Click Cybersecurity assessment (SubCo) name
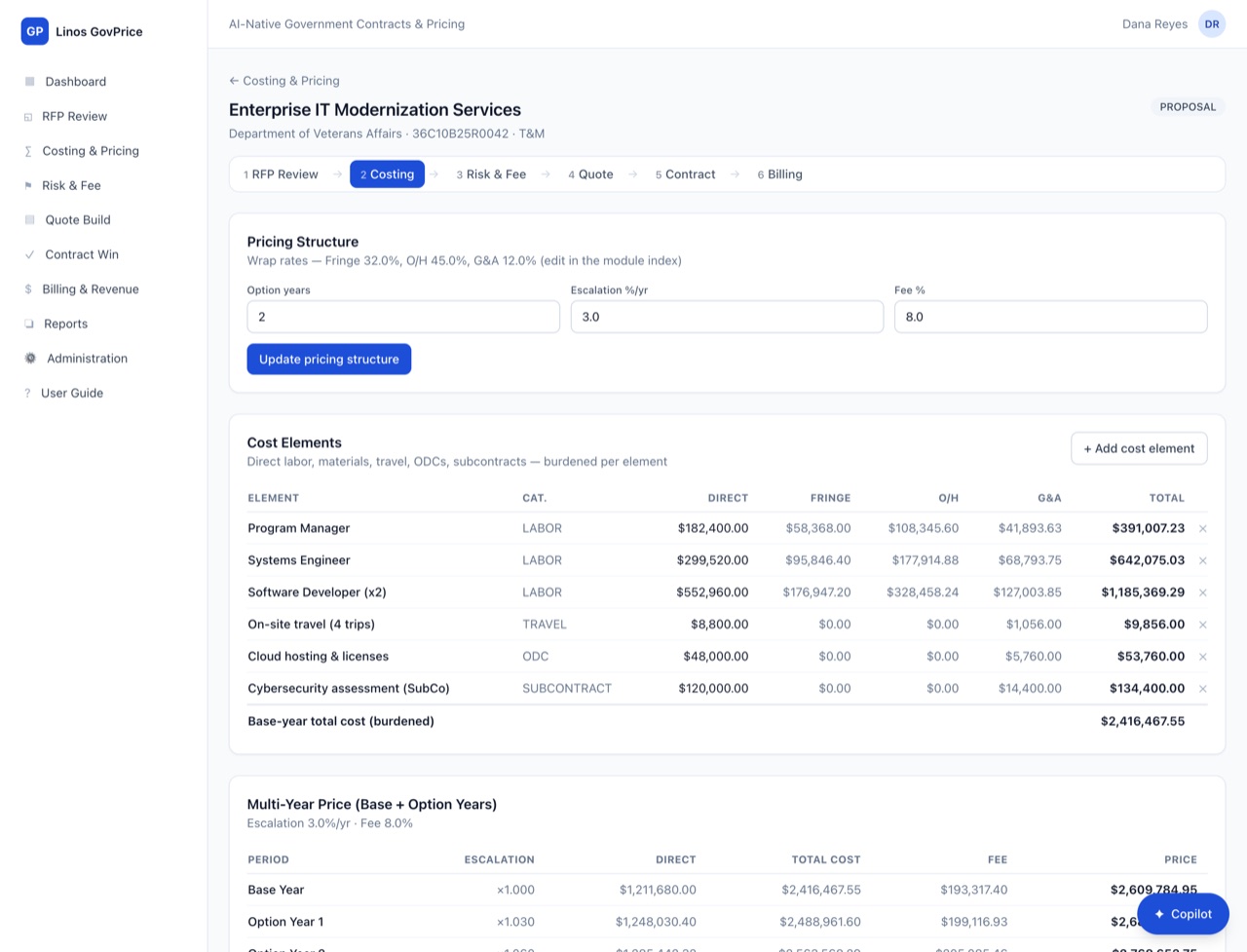Screen dimensions: 1247x952 tap(349, 689)
